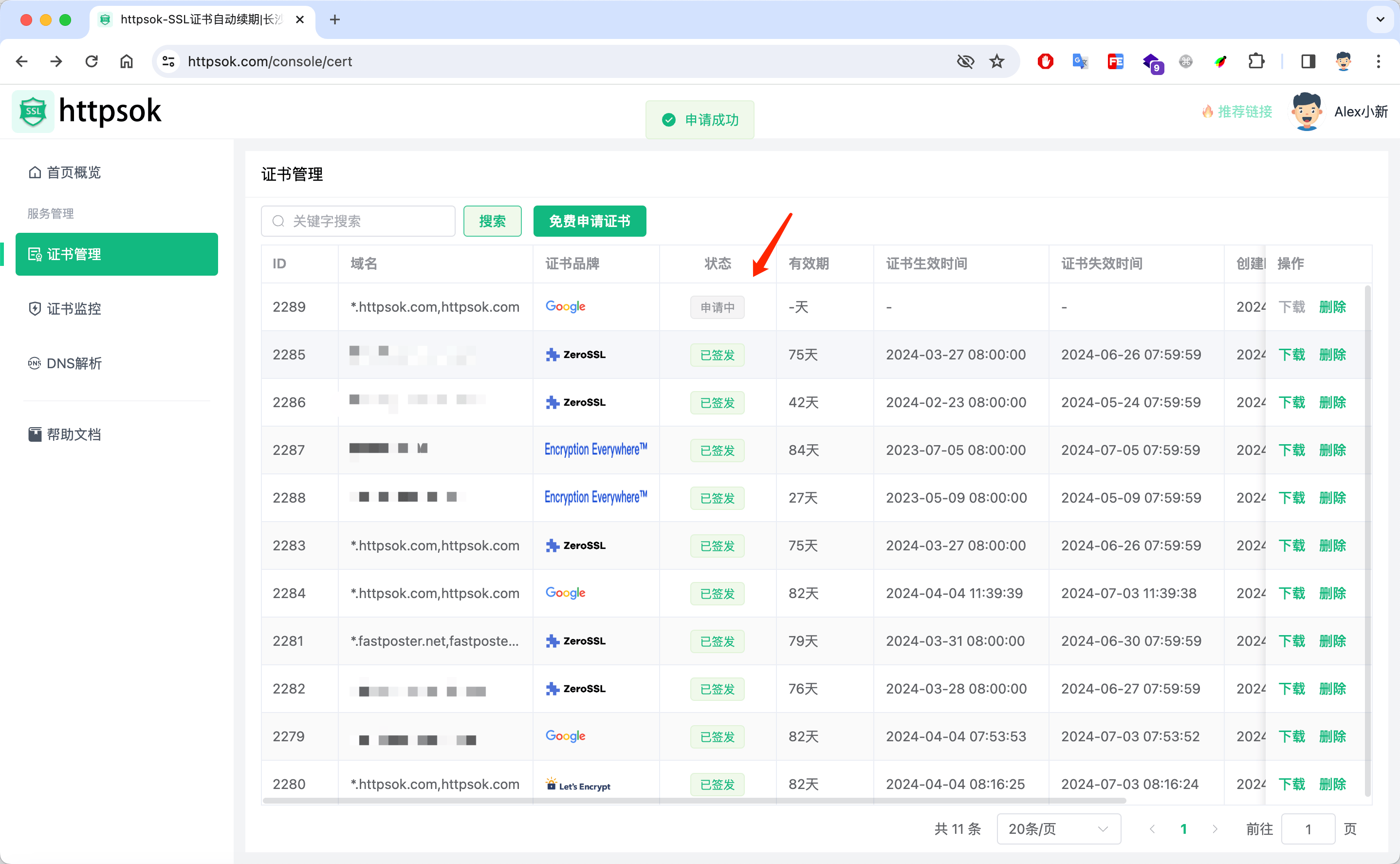View site information icon in address bar

pyautogui.click(x=168, y=61)
